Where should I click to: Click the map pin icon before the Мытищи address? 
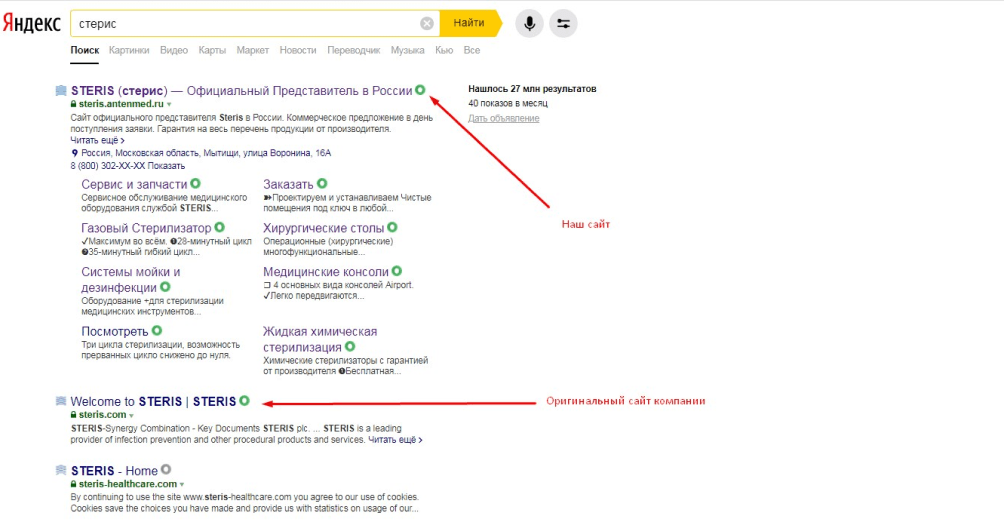pos(74,153)
